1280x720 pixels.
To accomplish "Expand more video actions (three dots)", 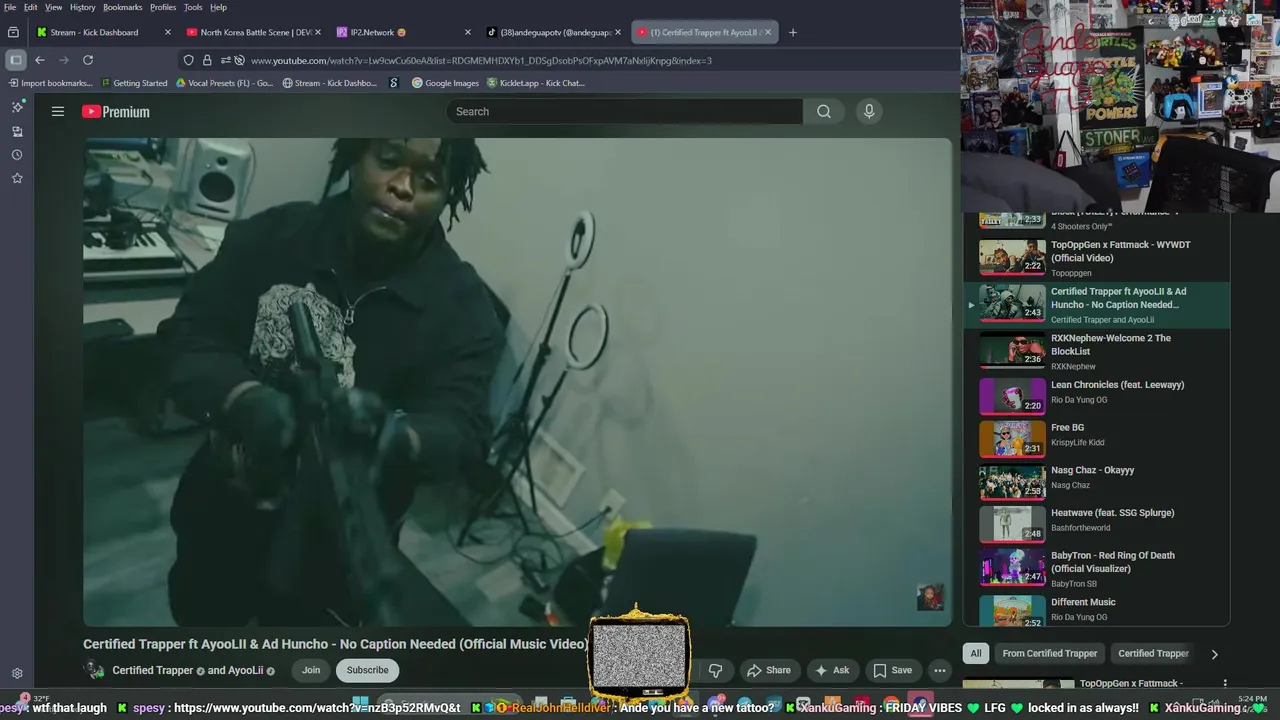I will coord(940,670).
